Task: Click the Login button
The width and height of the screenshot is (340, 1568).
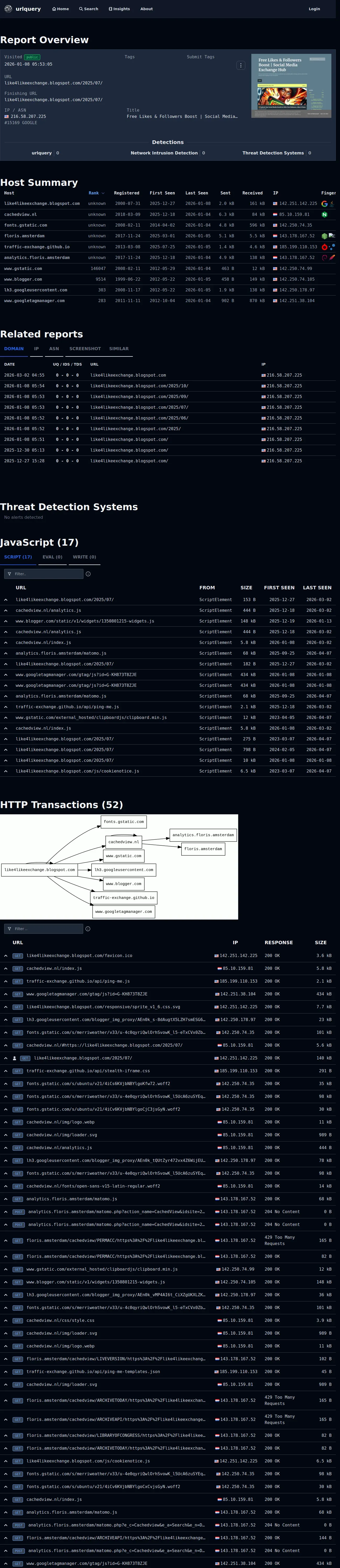Action: coord(314,9)
